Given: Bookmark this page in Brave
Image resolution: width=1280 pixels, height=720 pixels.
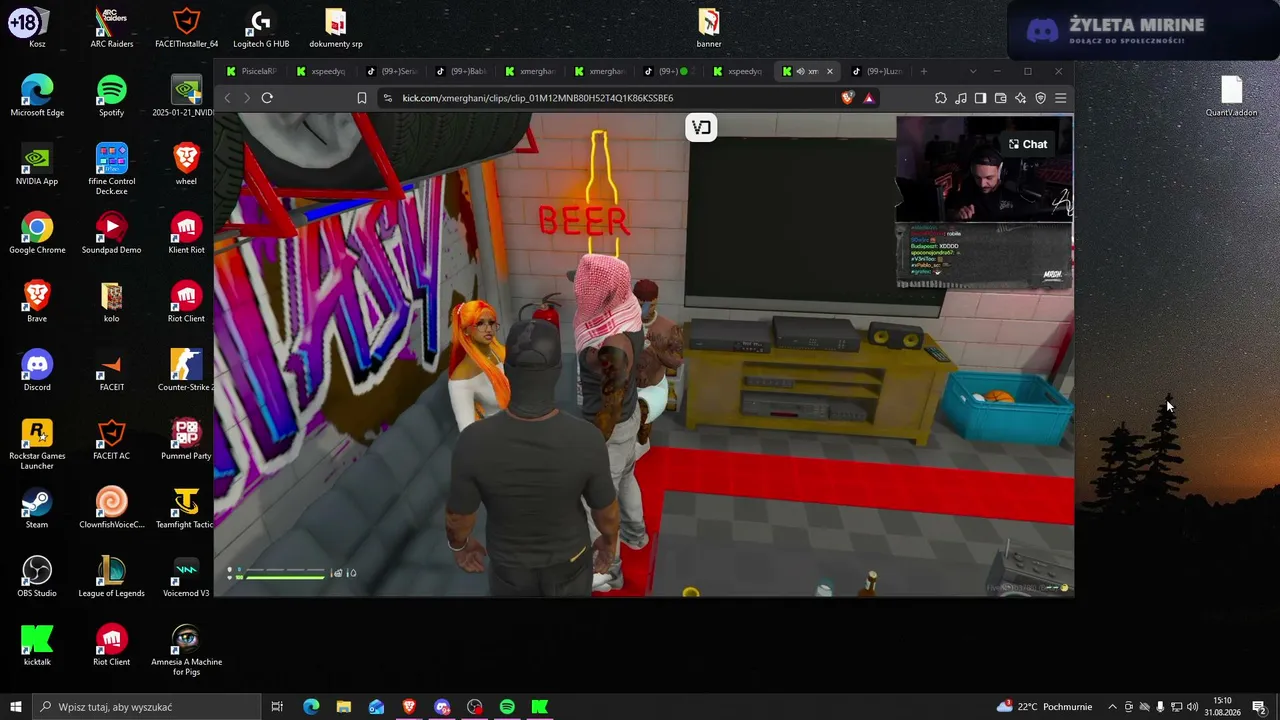Looking at the screenshot, I should coord(362,98).
